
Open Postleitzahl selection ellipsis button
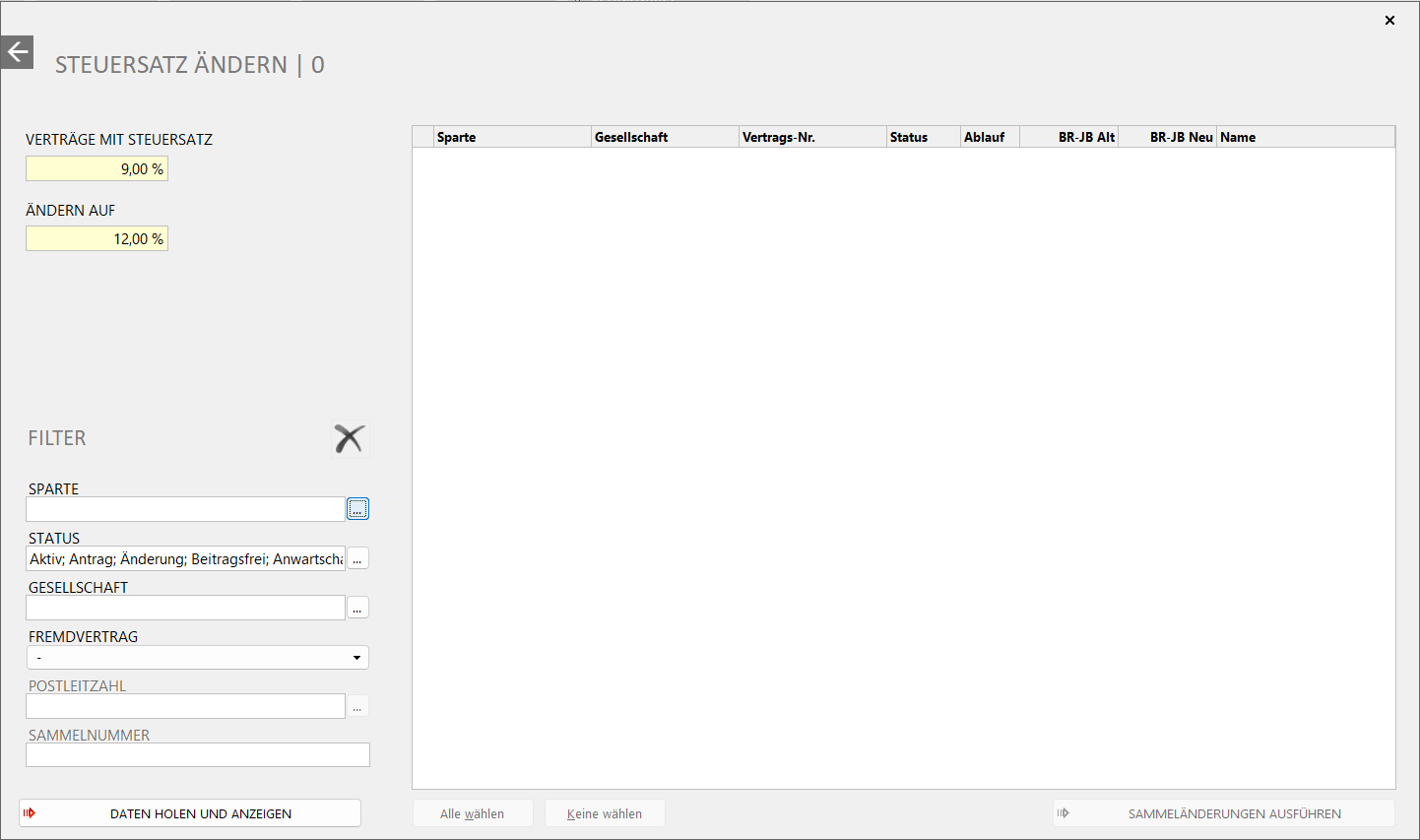click(357, 707)
